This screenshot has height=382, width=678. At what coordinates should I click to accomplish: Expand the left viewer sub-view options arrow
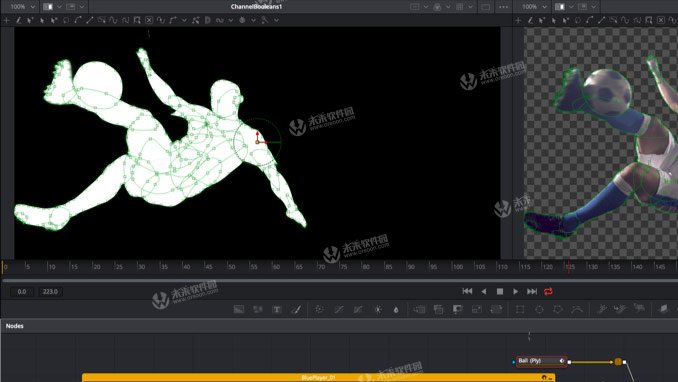82,7
